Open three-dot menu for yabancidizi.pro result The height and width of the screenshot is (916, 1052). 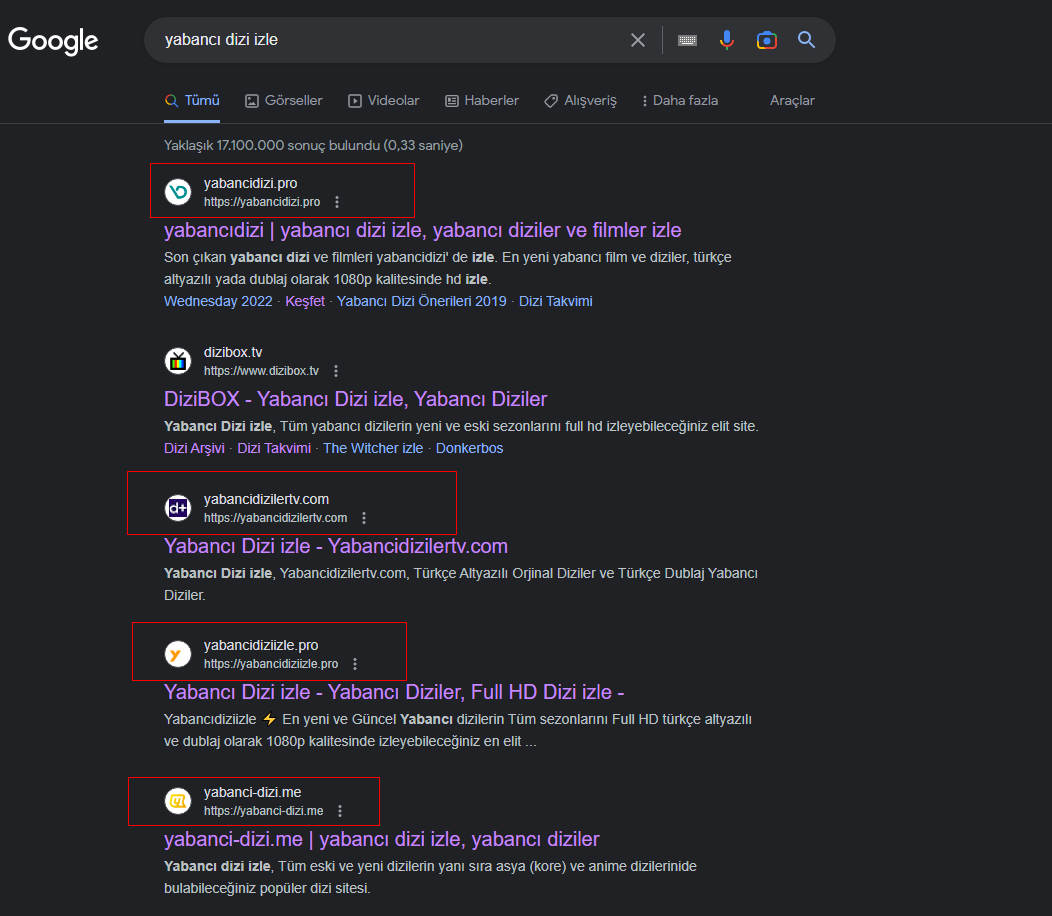click(x=337, y=202)
